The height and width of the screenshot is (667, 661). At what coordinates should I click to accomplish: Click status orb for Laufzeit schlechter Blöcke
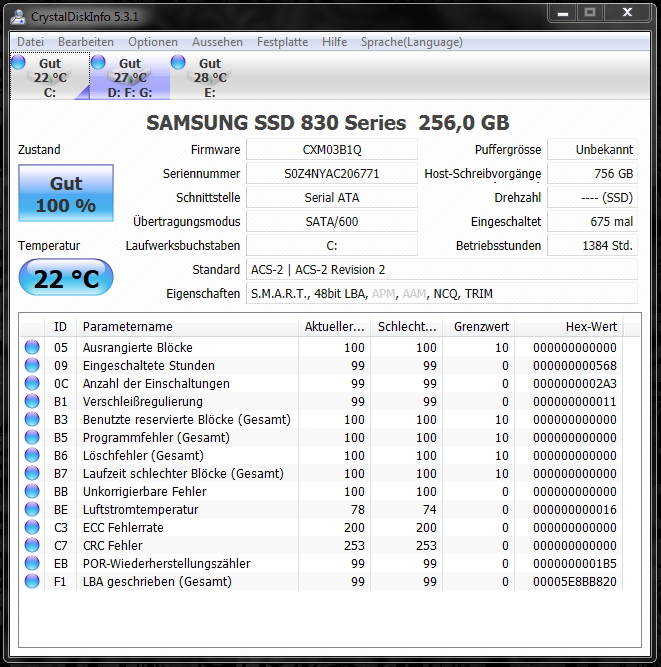coord(32,473)
